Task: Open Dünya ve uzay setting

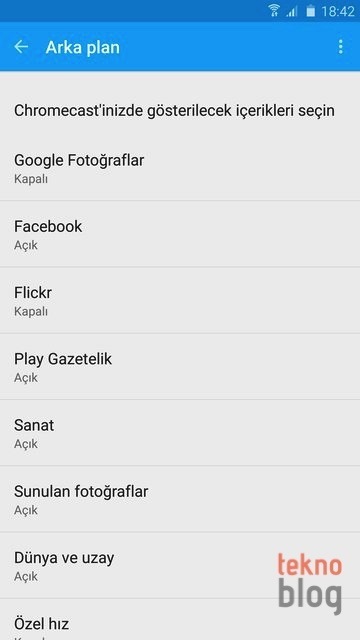Action: point(180,565)
